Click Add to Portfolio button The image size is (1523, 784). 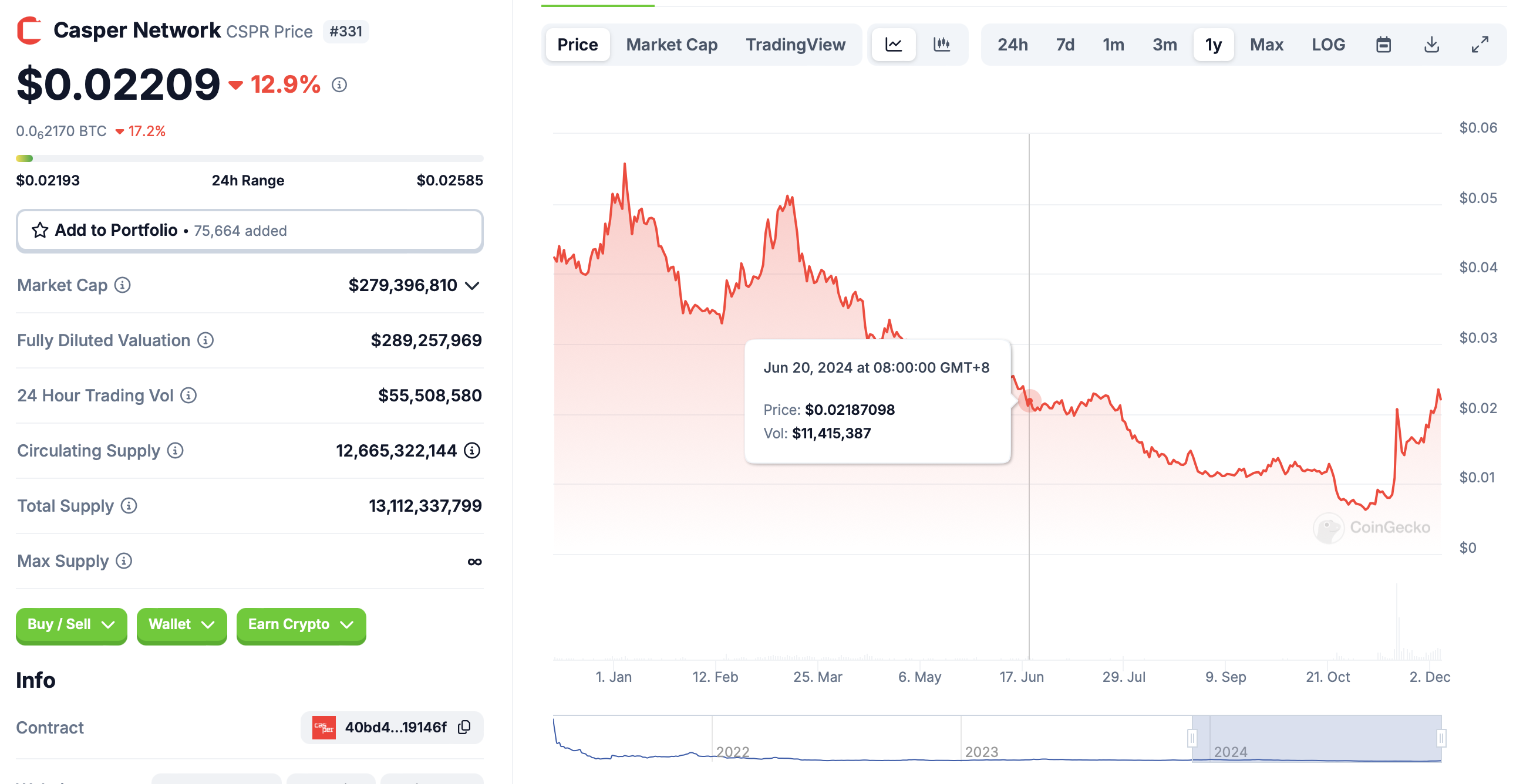[250, 231]
